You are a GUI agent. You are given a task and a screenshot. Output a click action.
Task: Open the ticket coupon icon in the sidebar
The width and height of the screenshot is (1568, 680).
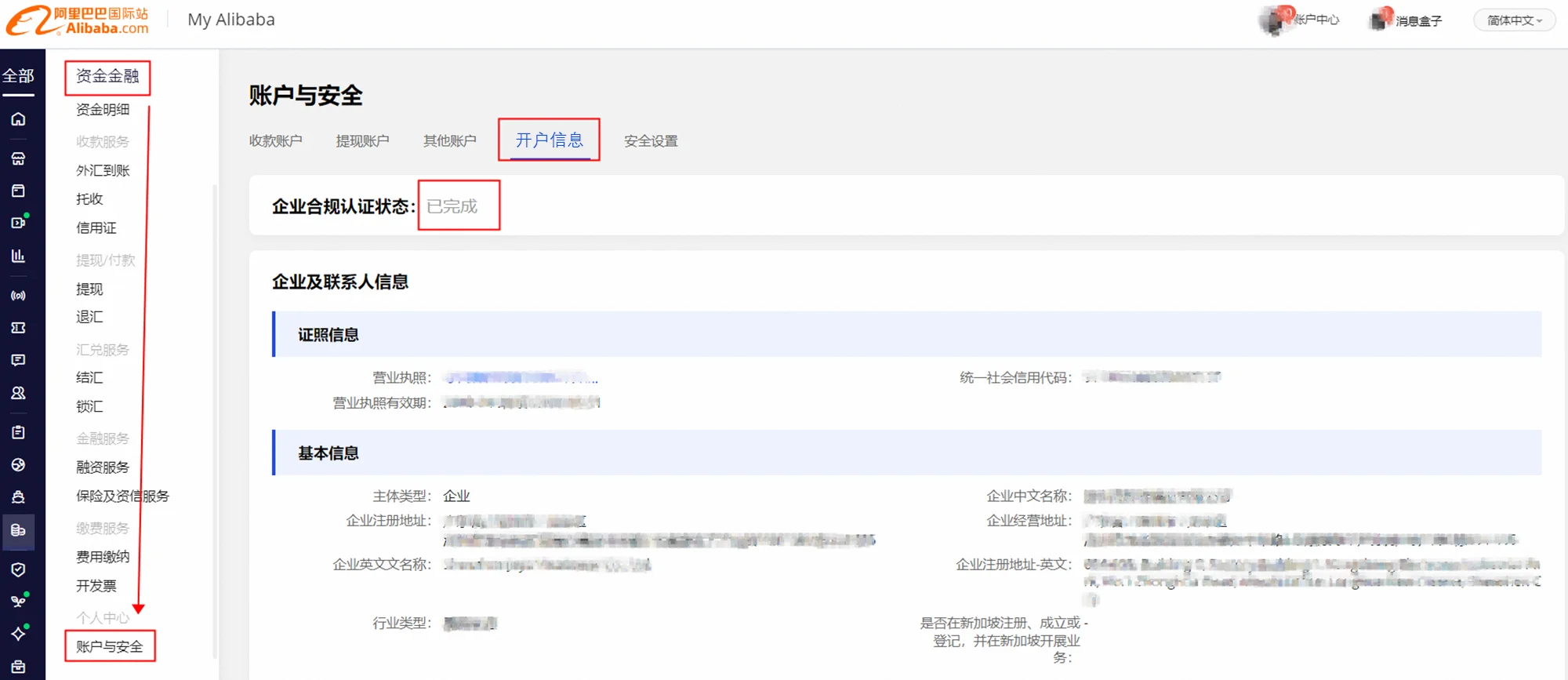pos(18,328)
